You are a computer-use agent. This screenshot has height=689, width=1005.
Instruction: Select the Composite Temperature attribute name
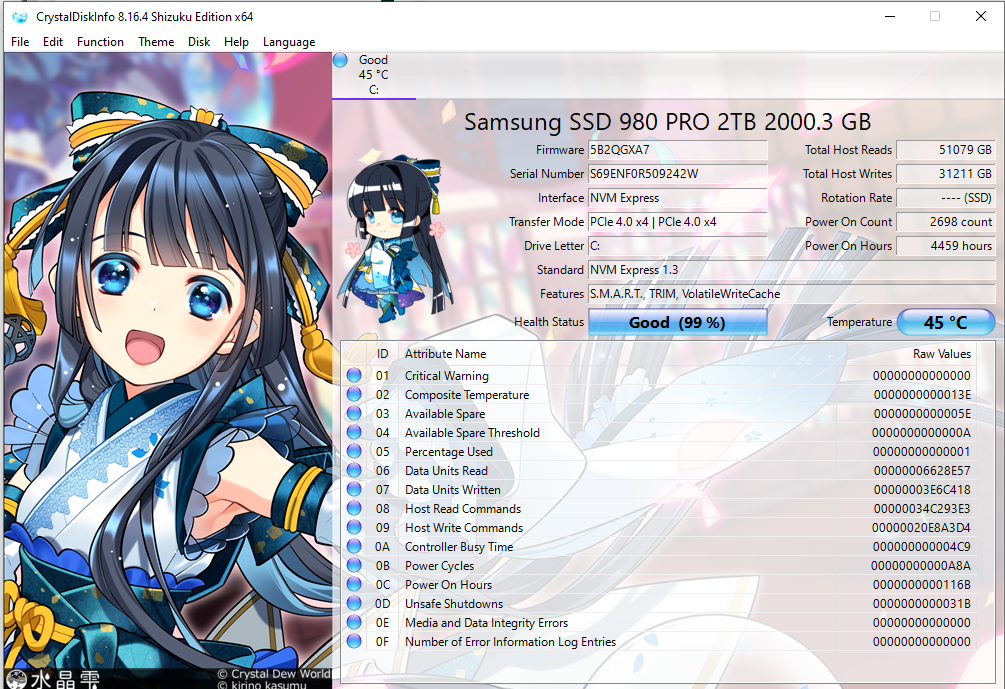[x=467, y=395]
